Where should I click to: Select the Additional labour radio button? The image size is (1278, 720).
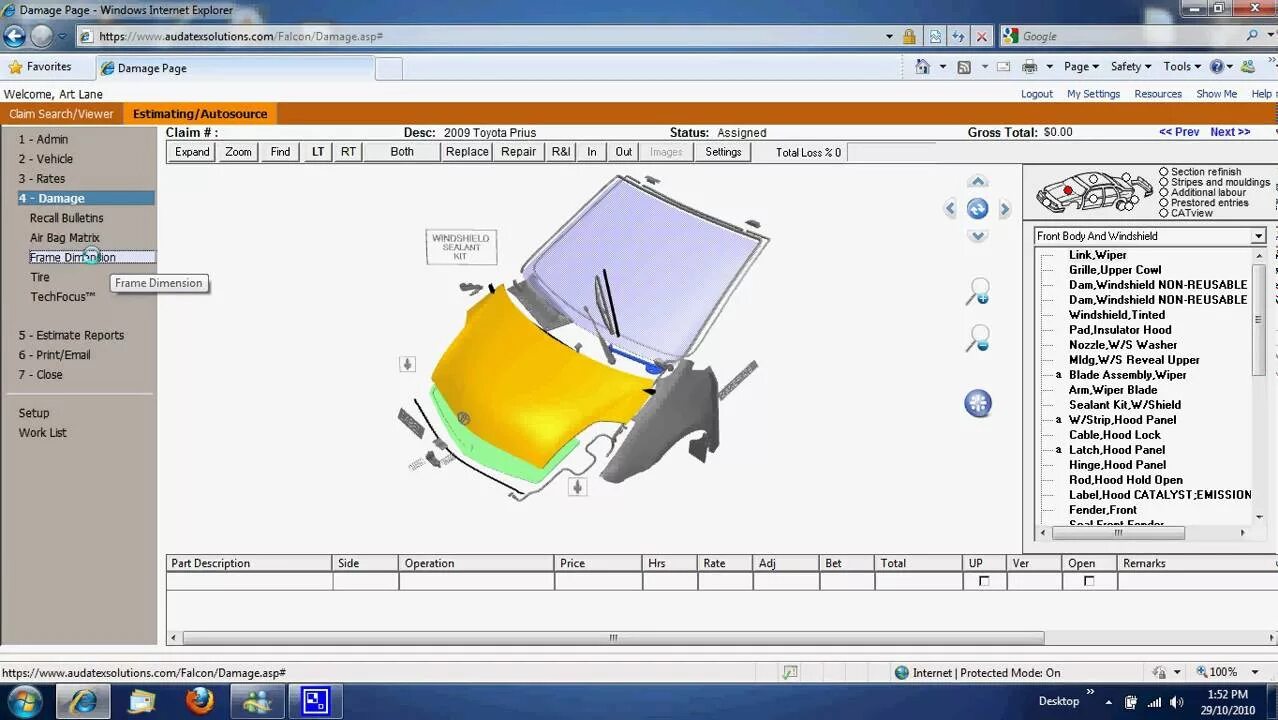pos(1164,192)
